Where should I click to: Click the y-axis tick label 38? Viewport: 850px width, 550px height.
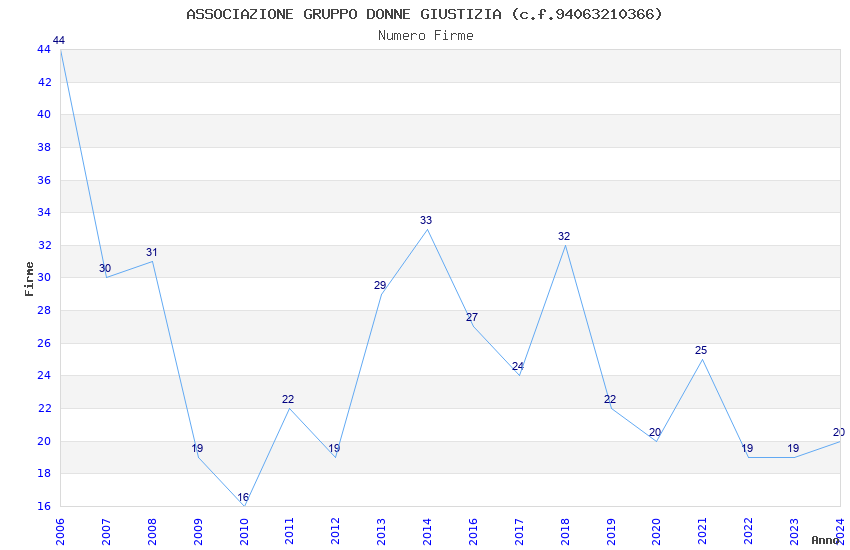[x=44, y=147]
